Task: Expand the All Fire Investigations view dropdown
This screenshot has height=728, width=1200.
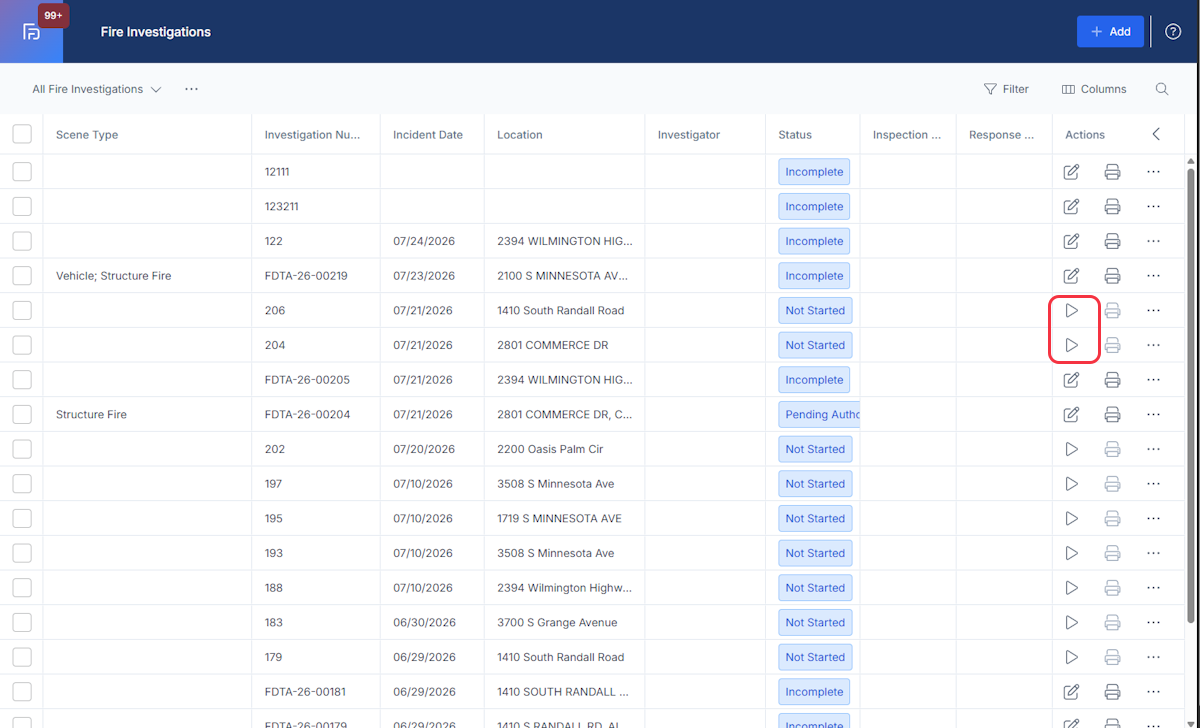Action: pos(97,89)
